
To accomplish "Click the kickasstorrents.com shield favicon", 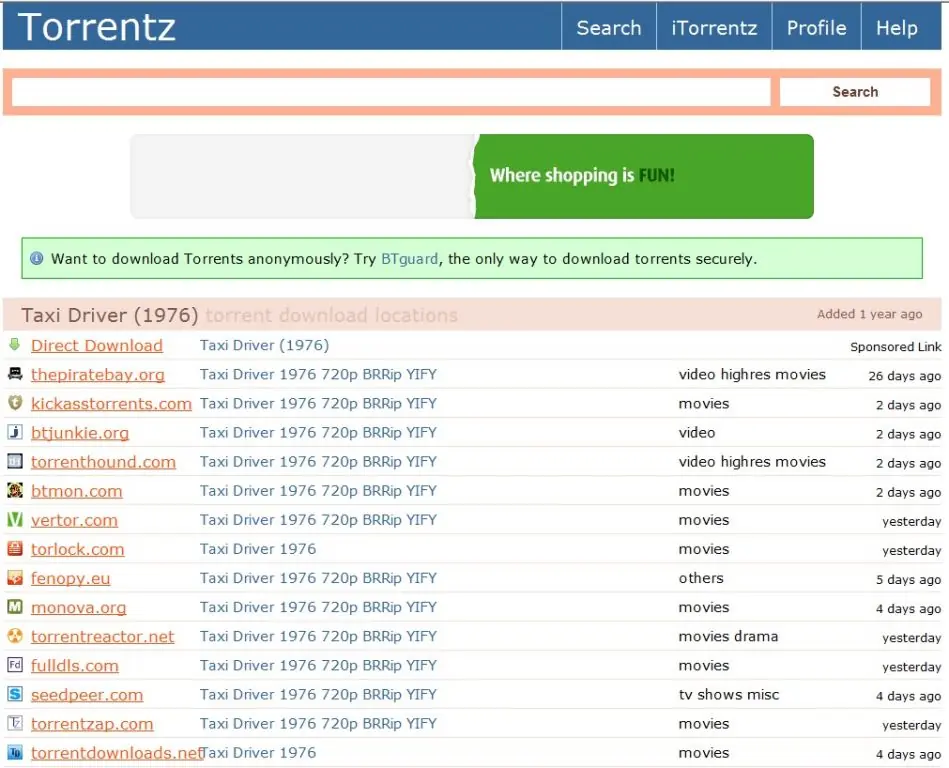I will coord(15,402).
